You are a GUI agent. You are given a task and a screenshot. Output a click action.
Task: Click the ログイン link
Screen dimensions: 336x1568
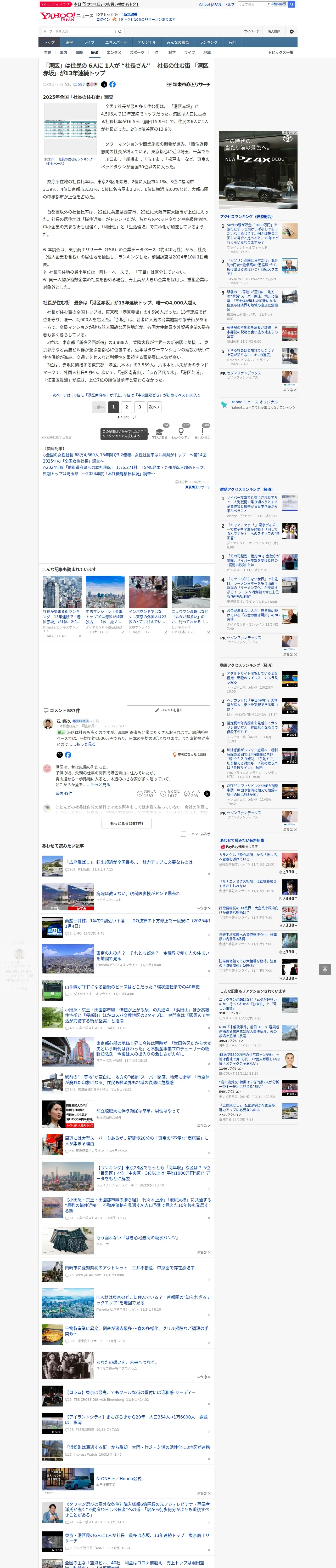point(103,20)
